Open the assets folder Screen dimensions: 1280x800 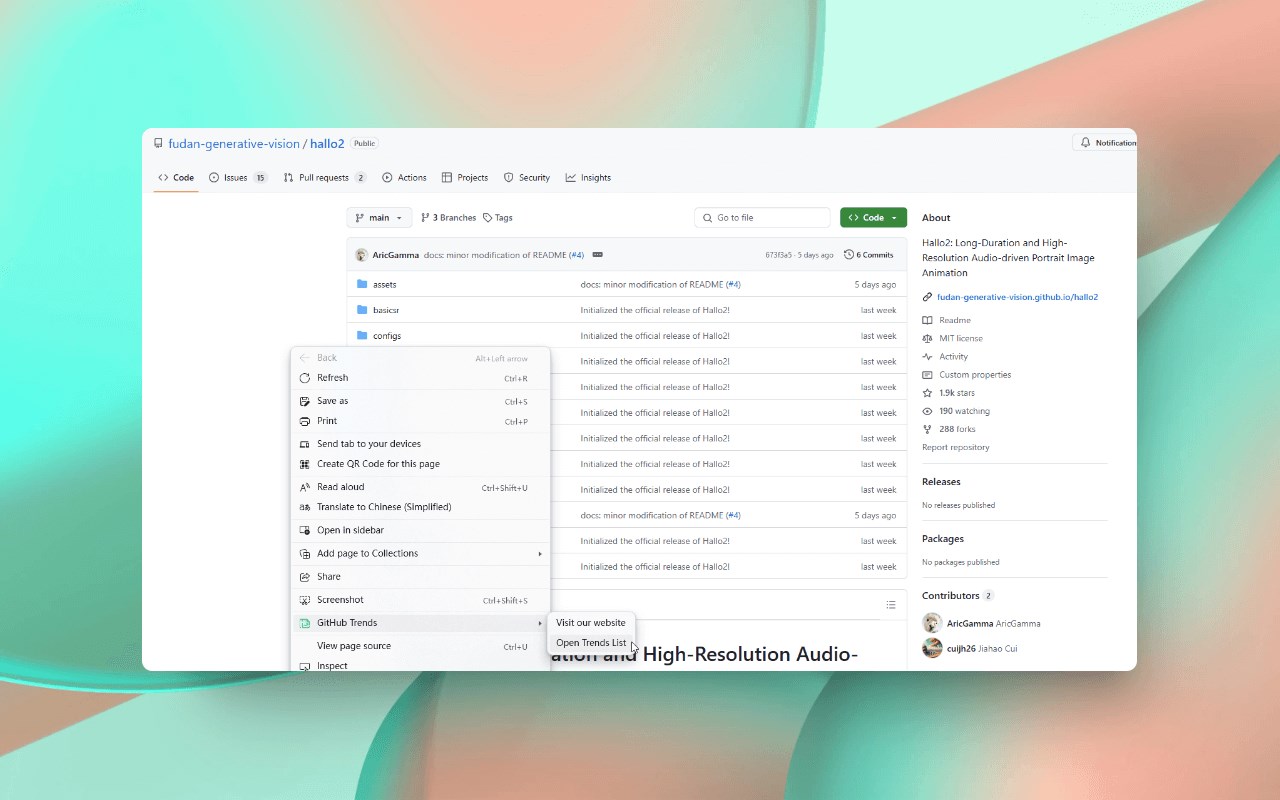[x=385, y=285]
